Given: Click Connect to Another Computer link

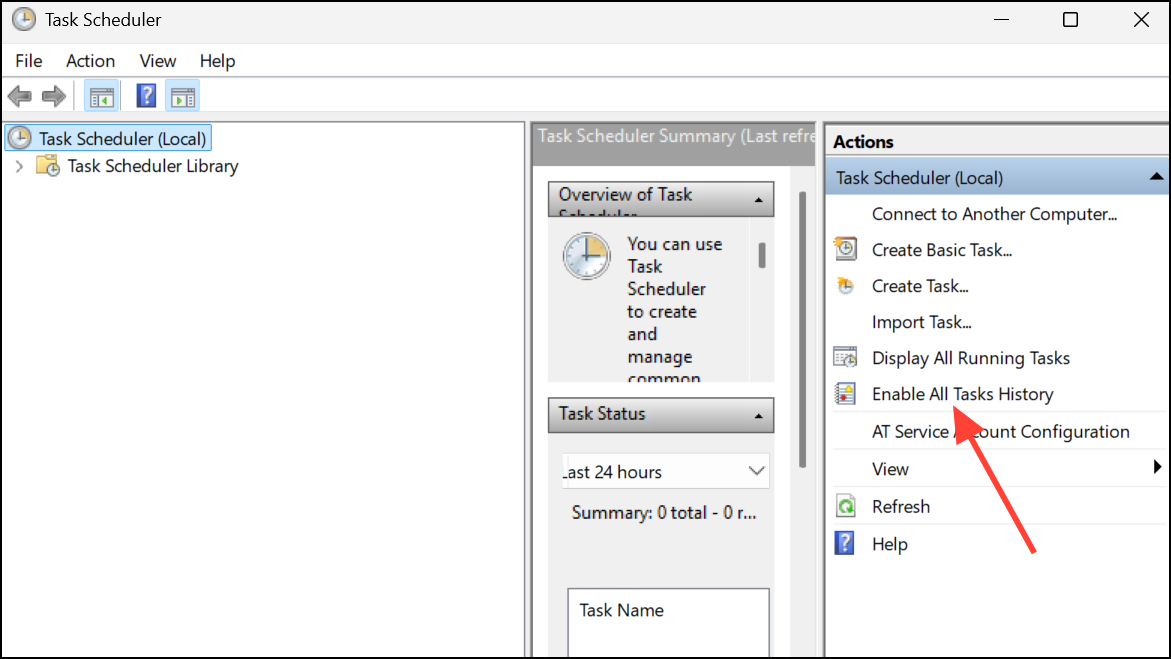Looking at the screenshot, I should (994, 214).
